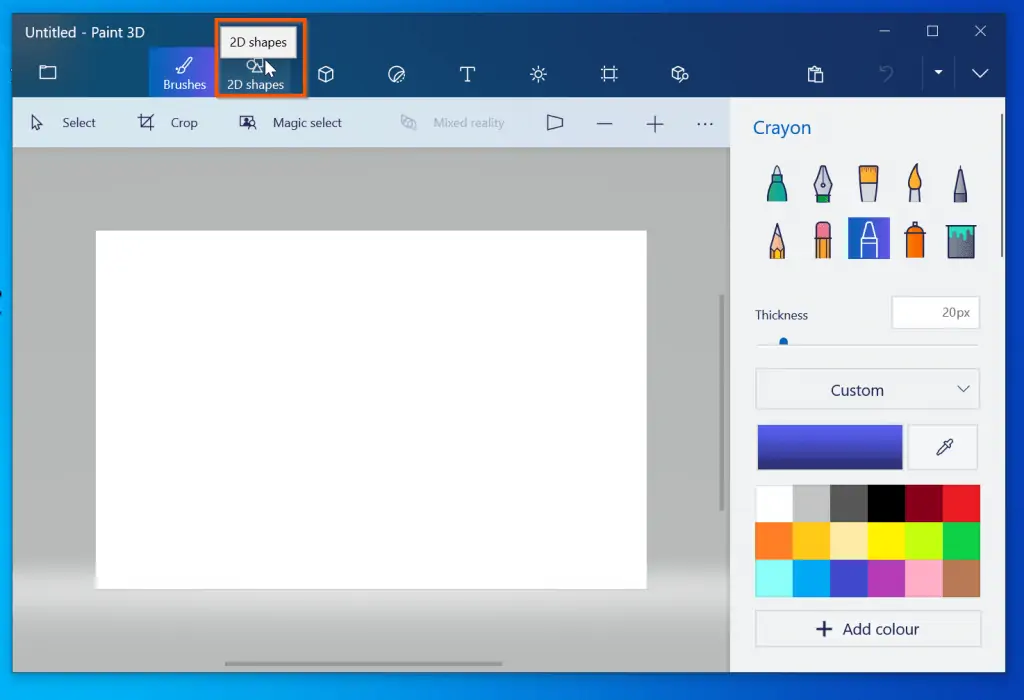1024x700 pixels.
Task: Open the Brushes tab
Action: pos(184,74)
